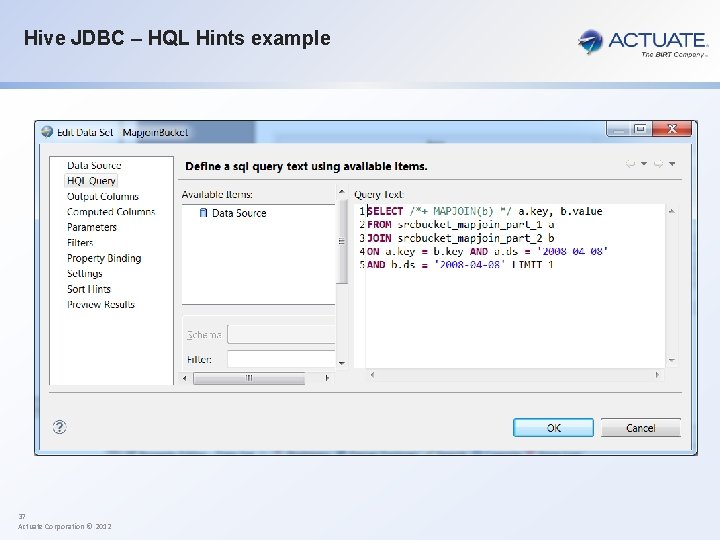Image resolution: width=720 pixels, height=540 pixels.
Task: Click the Edit Data Set globe icon in the title bar
Action: click(47, 132)
